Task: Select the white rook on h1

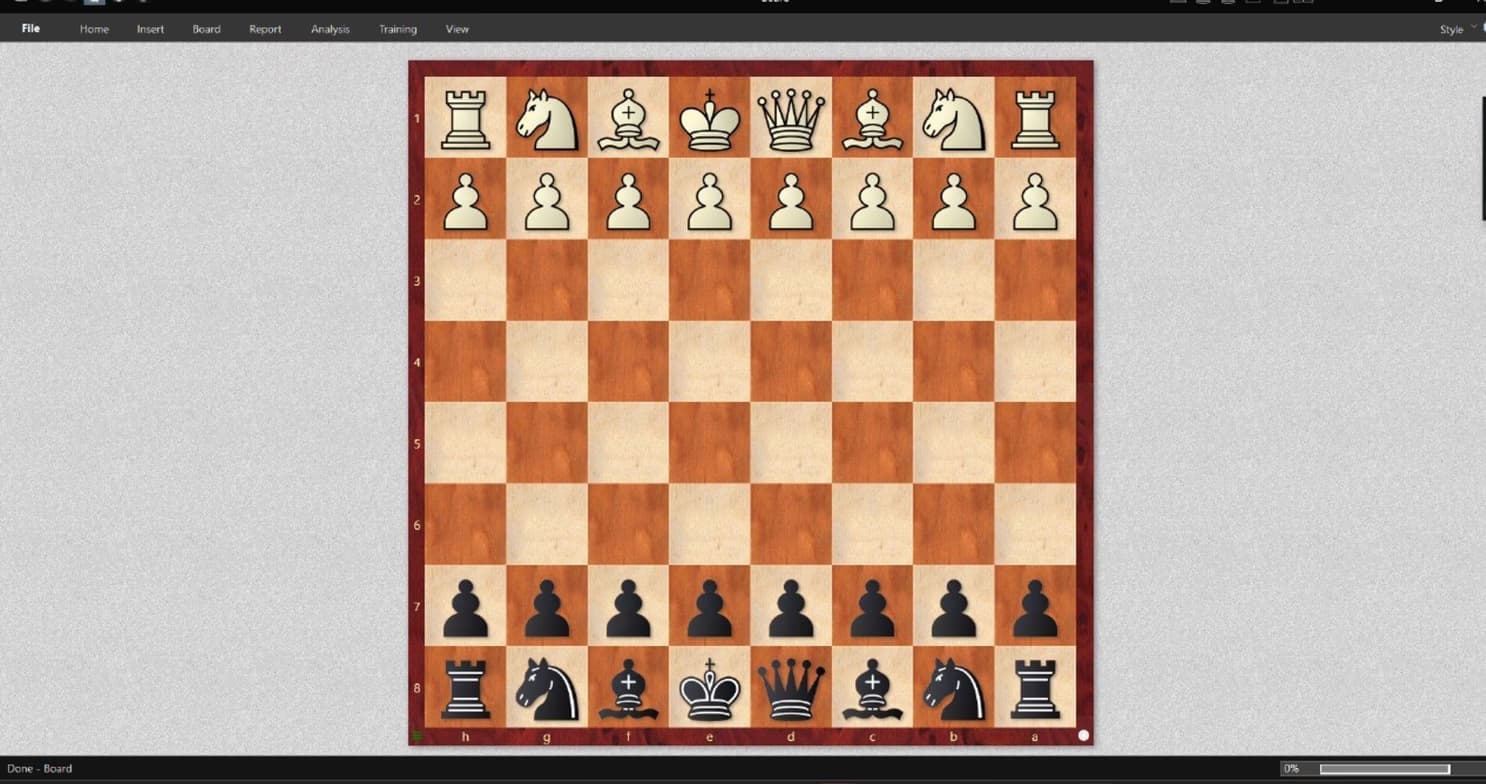Action: pyautogui.click(x=464, y=118)
